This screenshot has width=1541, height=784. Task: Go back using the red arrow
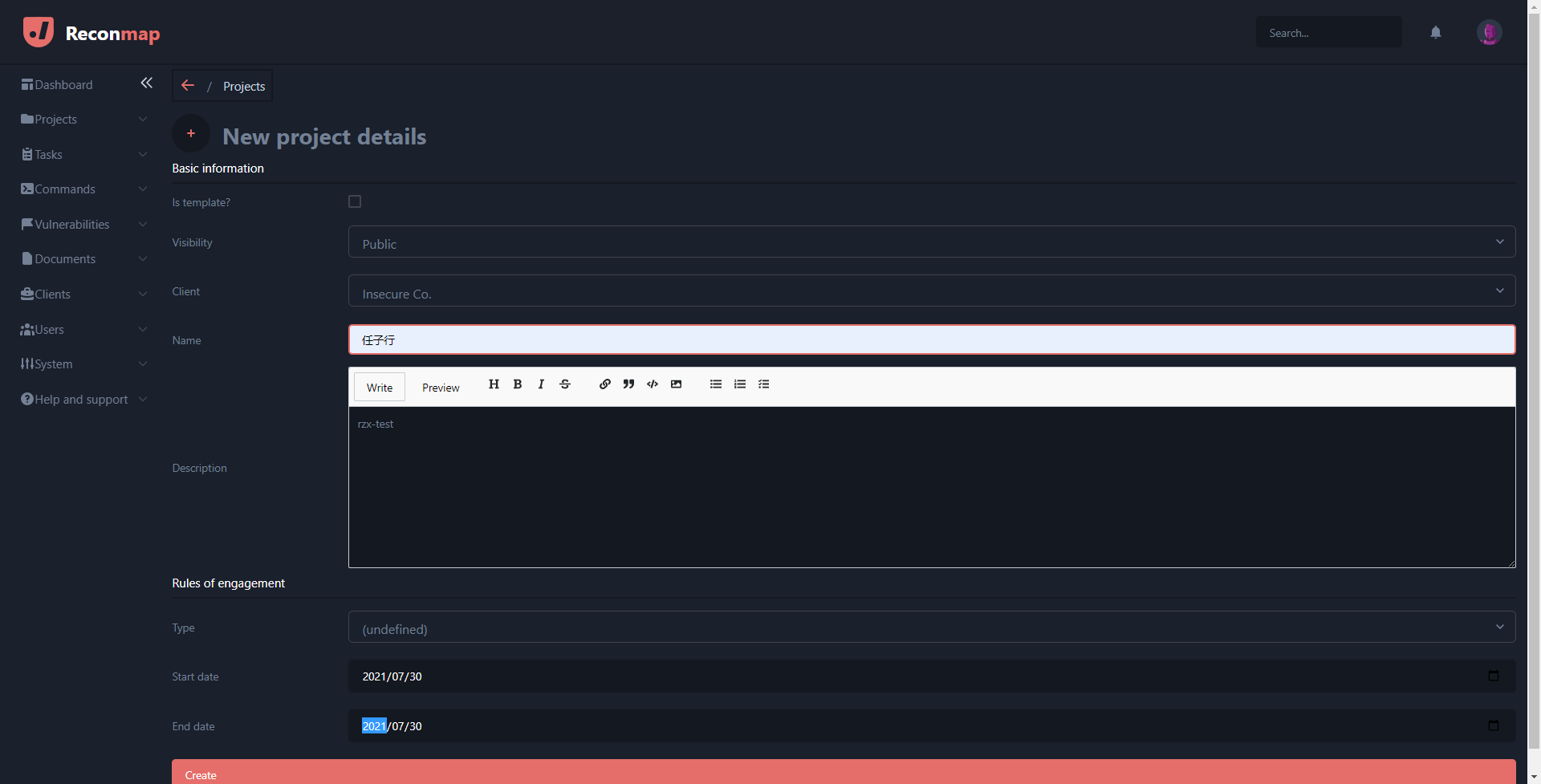188,86
